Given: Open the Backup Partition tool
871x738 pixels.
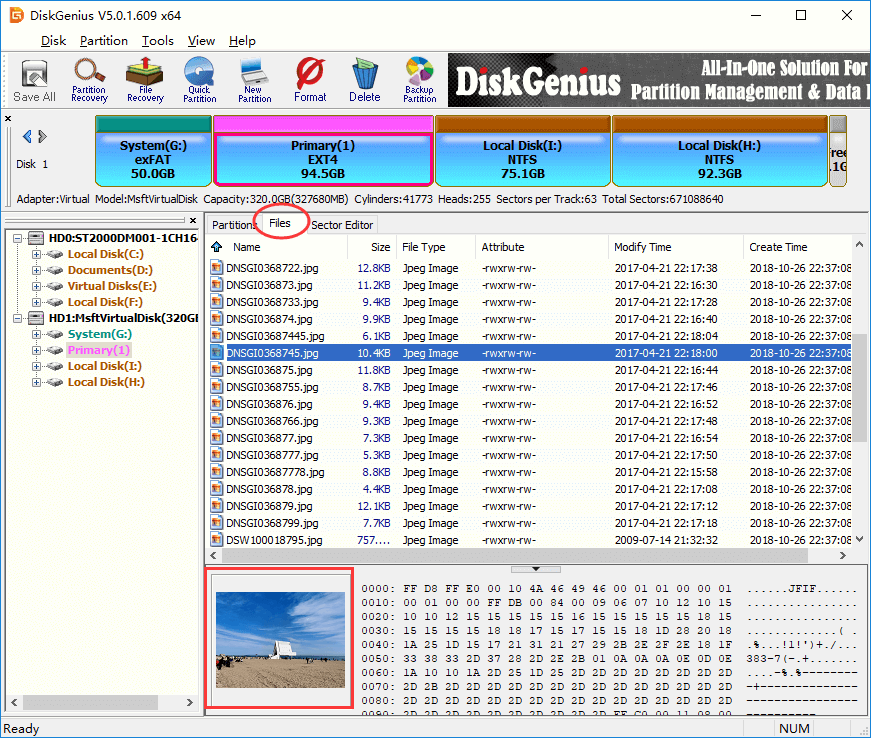Looking at the screenshot, I should tap(419, 80).
